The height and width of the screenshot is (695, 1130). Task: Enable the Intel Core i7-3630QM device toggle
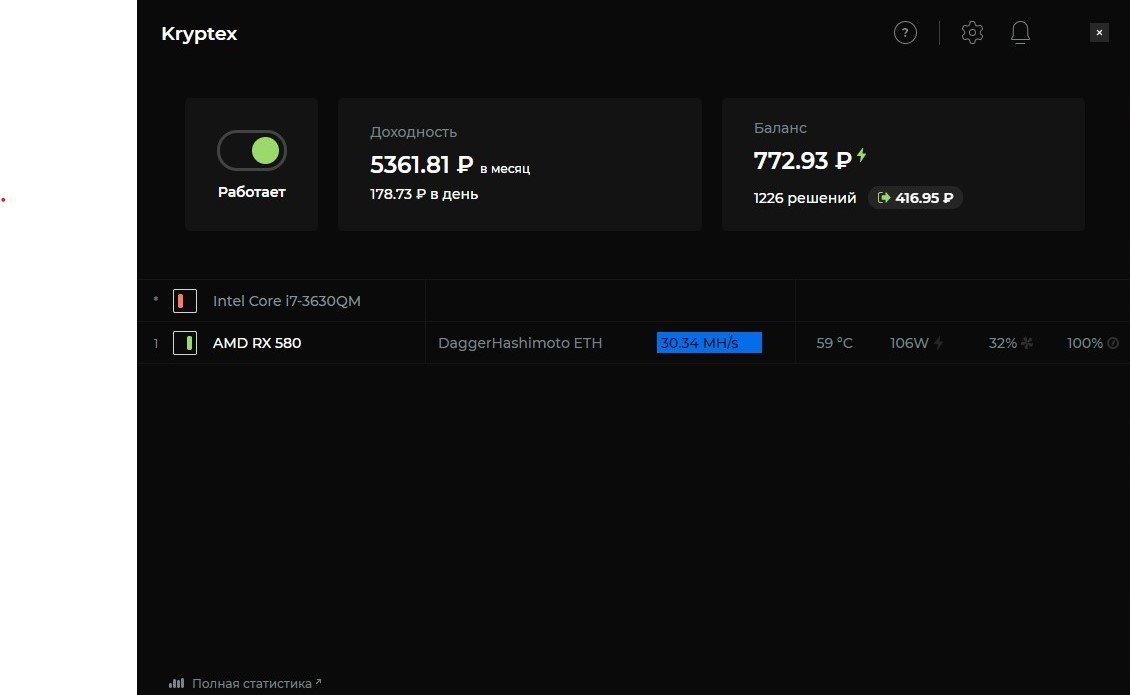185,301
